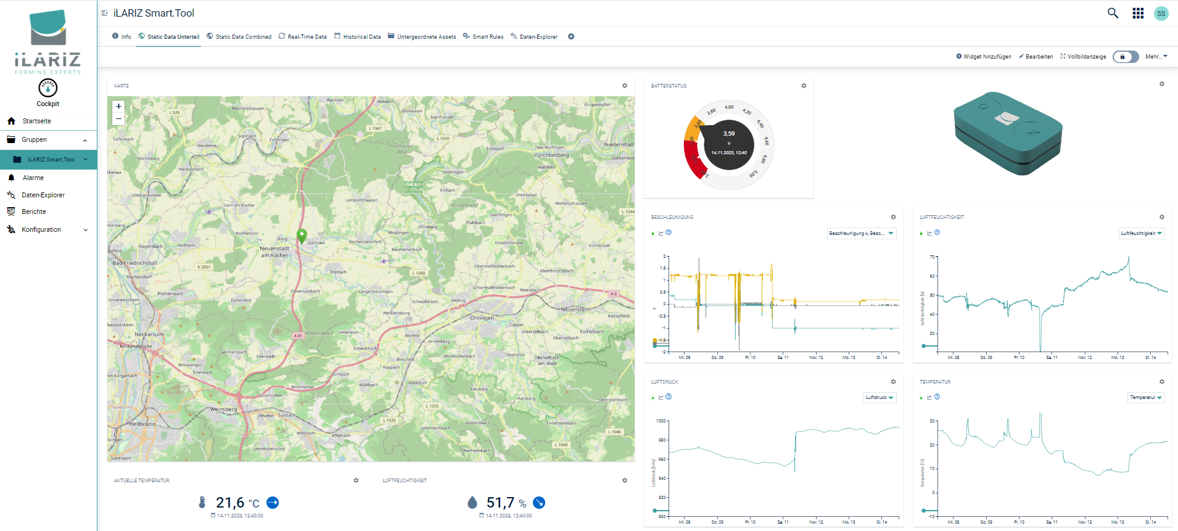Click the blue trend arrow beside 21,6 °C

click(273, 502)
